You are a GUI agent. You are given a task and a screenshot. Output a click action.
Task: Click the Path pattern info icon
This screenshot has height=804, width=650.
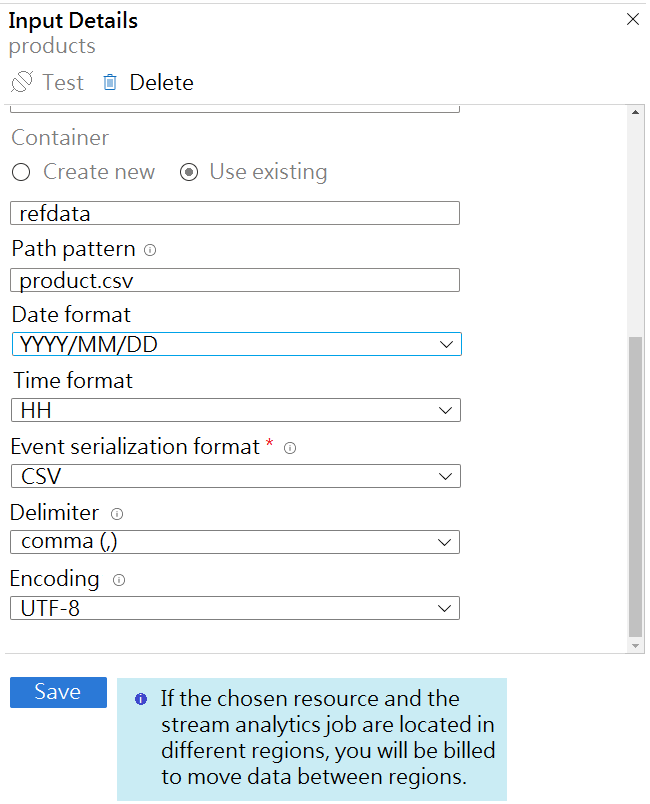[150, 249]
